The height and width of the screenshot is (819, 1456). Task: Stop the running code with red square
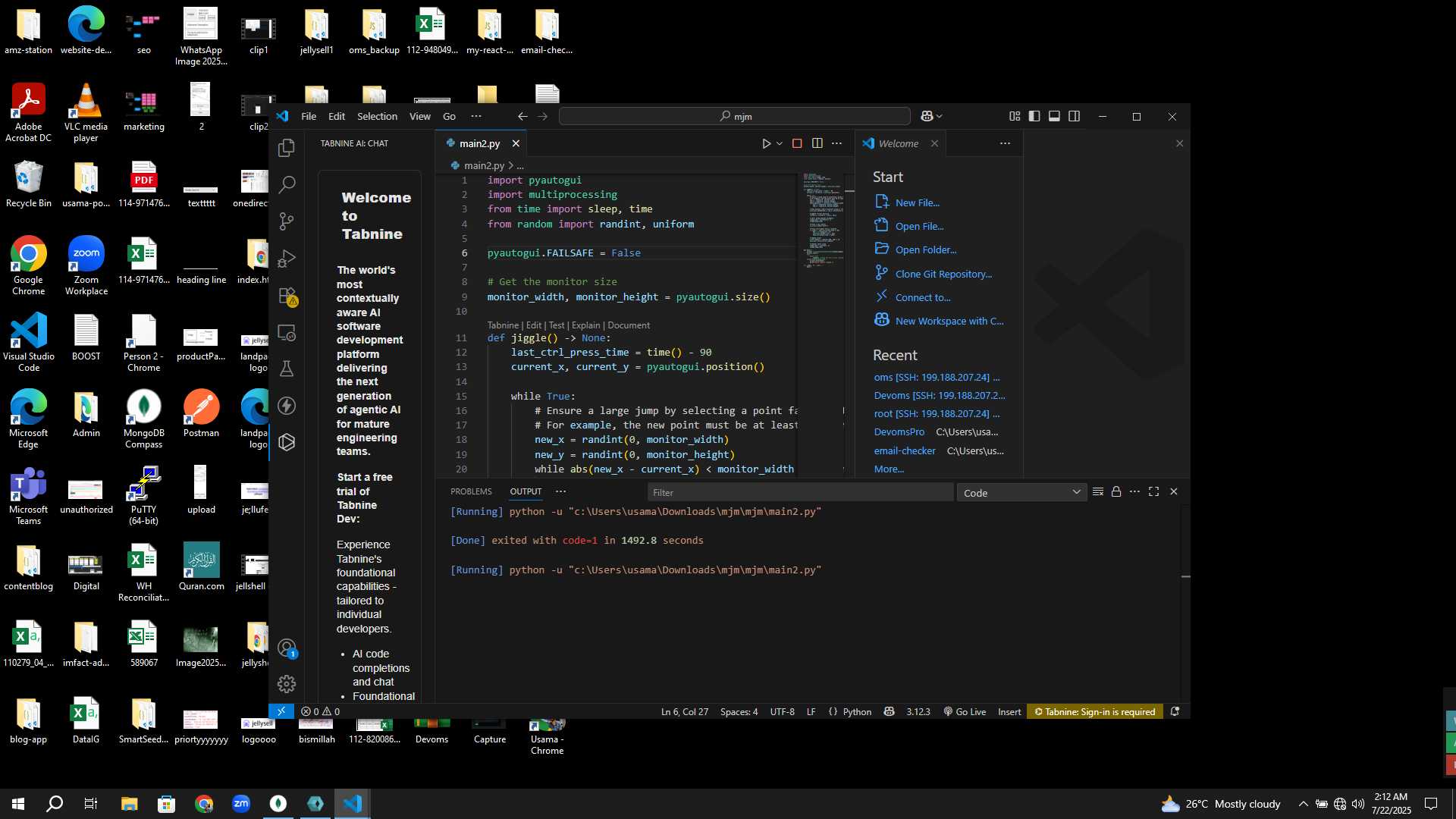point(797,143)
